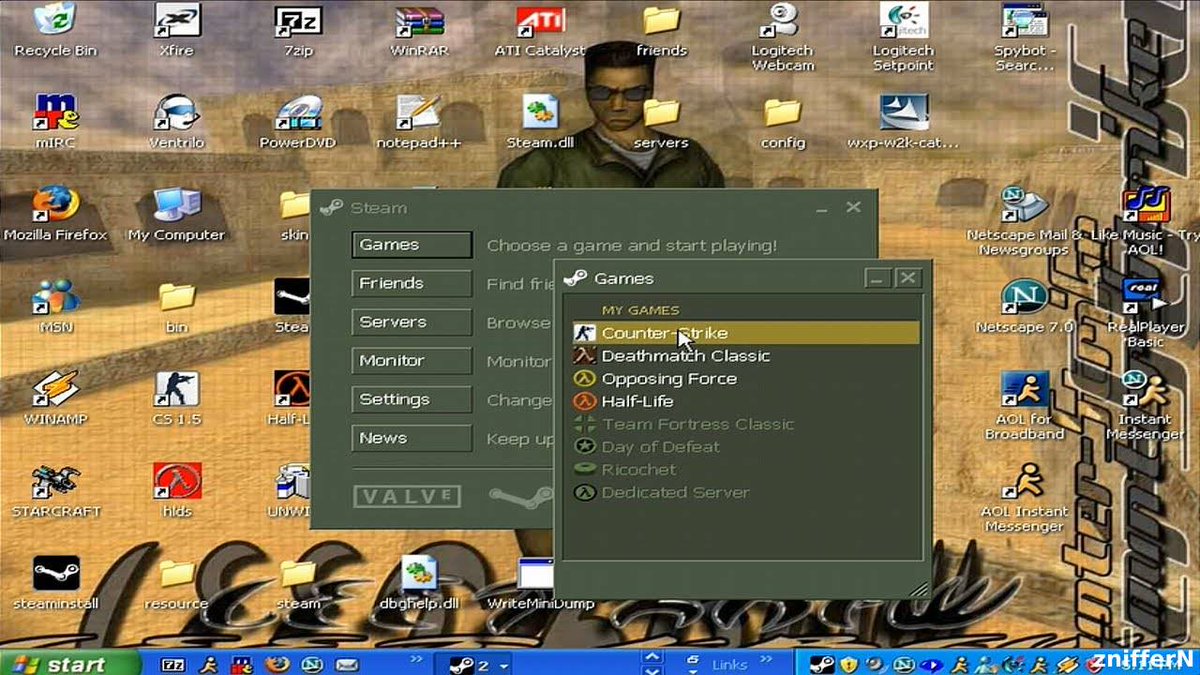Select Day of Defeat in Games list
Screen dimensions: 1200x675
coord(744,447)
